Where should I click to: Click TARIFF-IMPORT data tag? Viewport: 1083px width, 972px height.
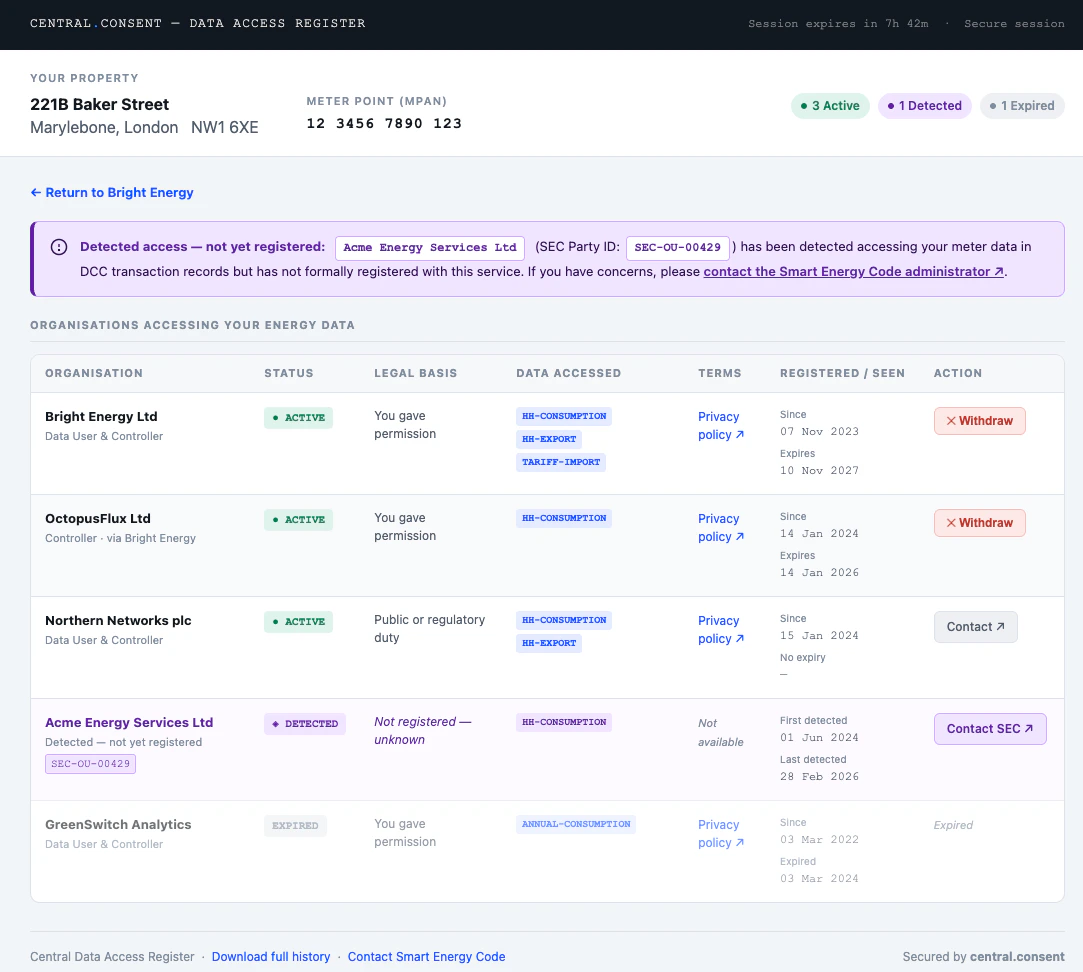click(561, 462)
